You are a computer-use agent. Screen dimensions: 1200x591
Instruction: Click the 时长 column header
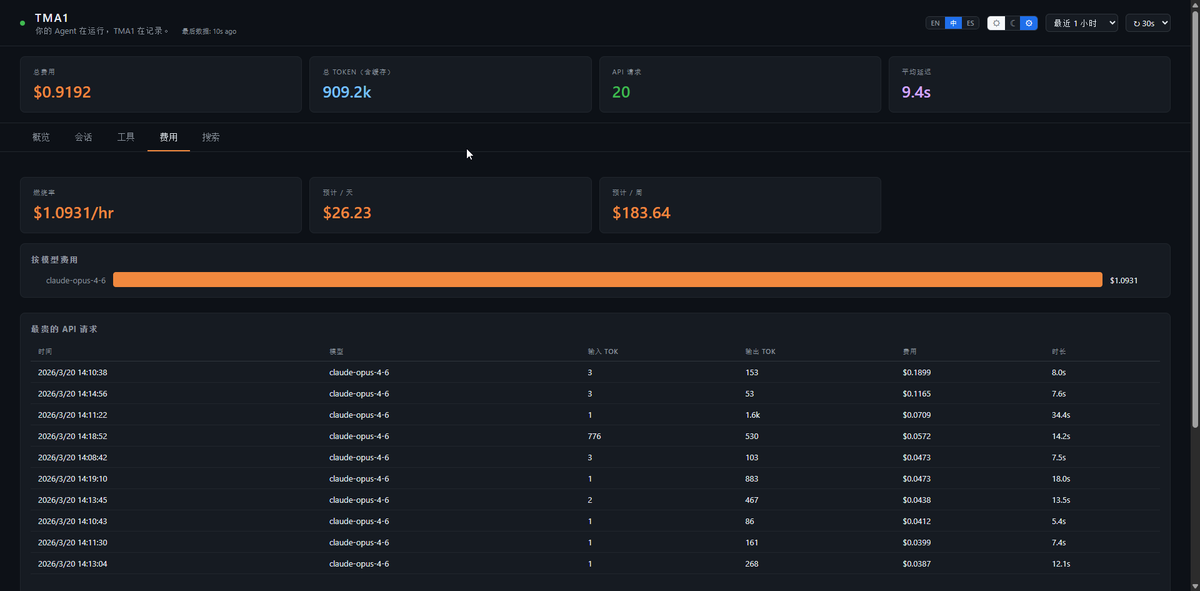pyautogui.click(x=1058, y=351)
